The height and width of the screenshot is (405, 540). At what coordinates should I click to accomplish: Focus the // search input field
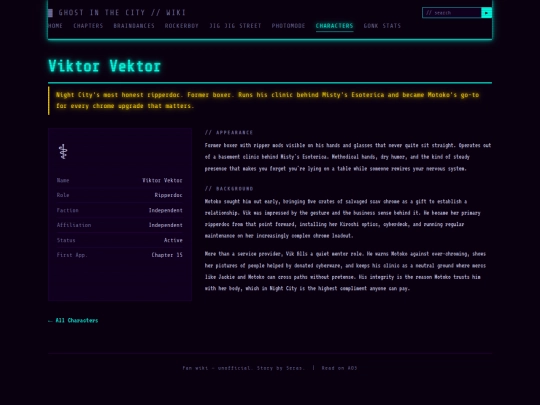pos(452,13)
